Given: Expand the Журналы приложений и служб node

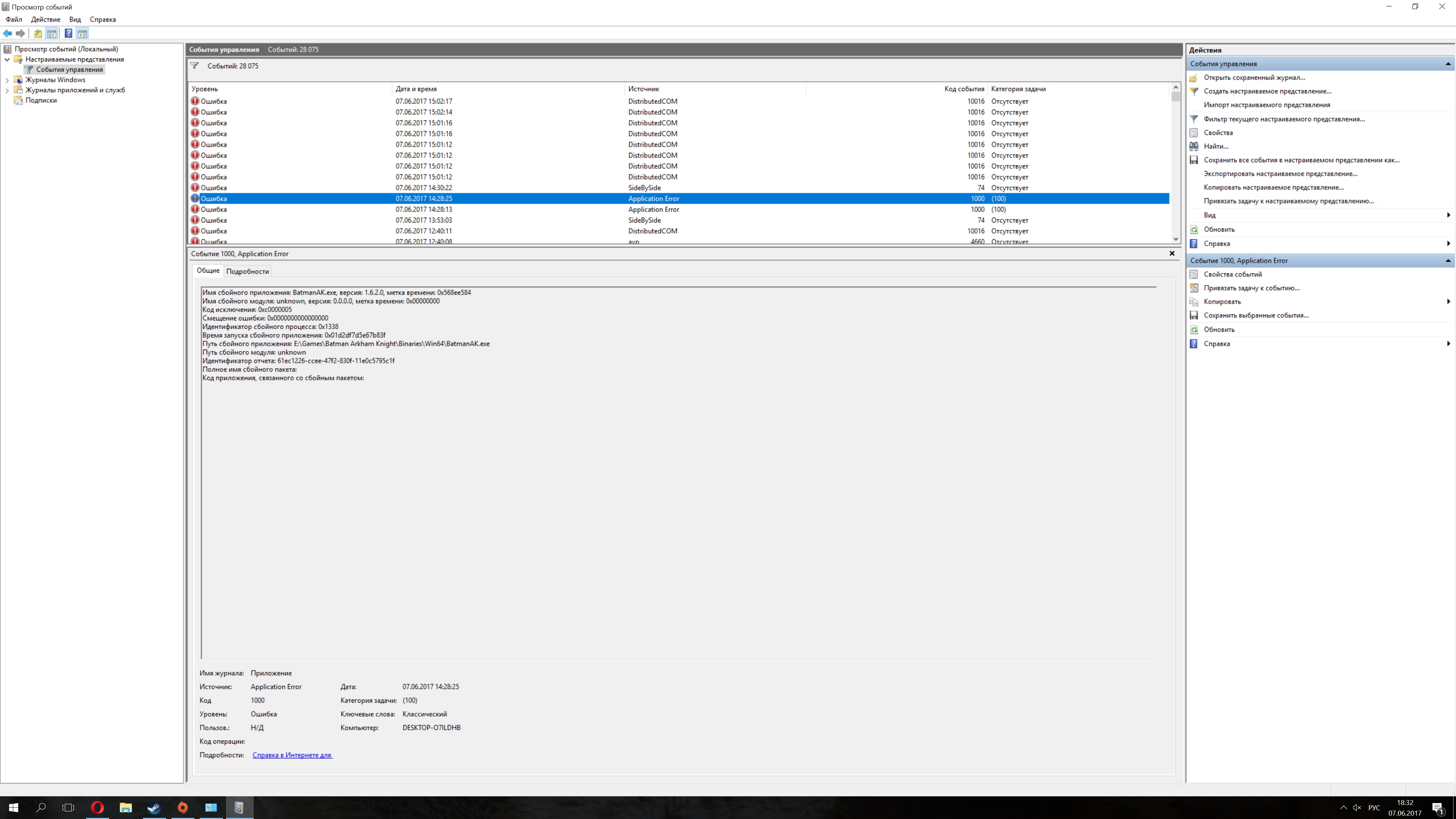Looking at the screenshot, I should [x=7, y=90].
